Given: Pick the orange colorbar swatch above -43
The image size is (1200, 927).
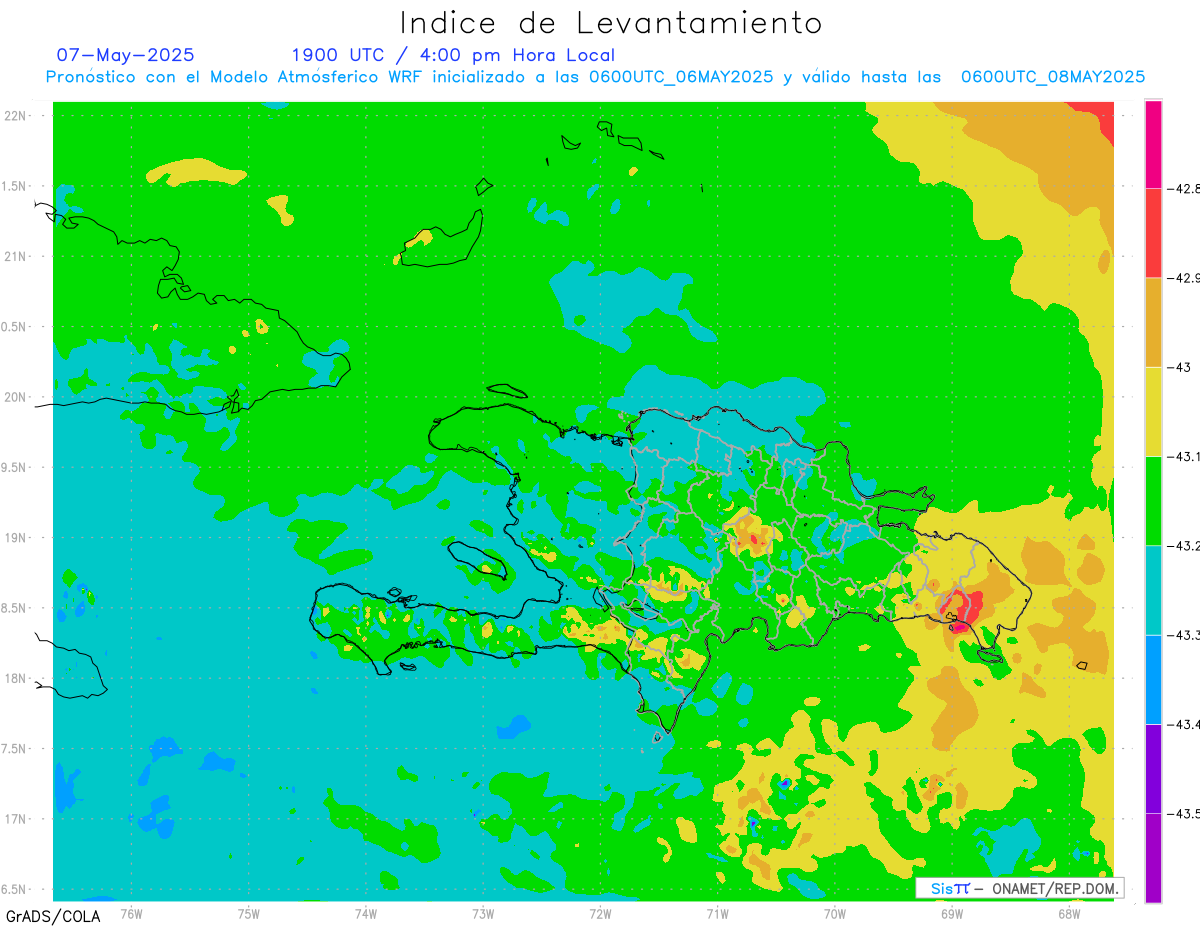Looking at the screenshot, I should click(1153, 322).
